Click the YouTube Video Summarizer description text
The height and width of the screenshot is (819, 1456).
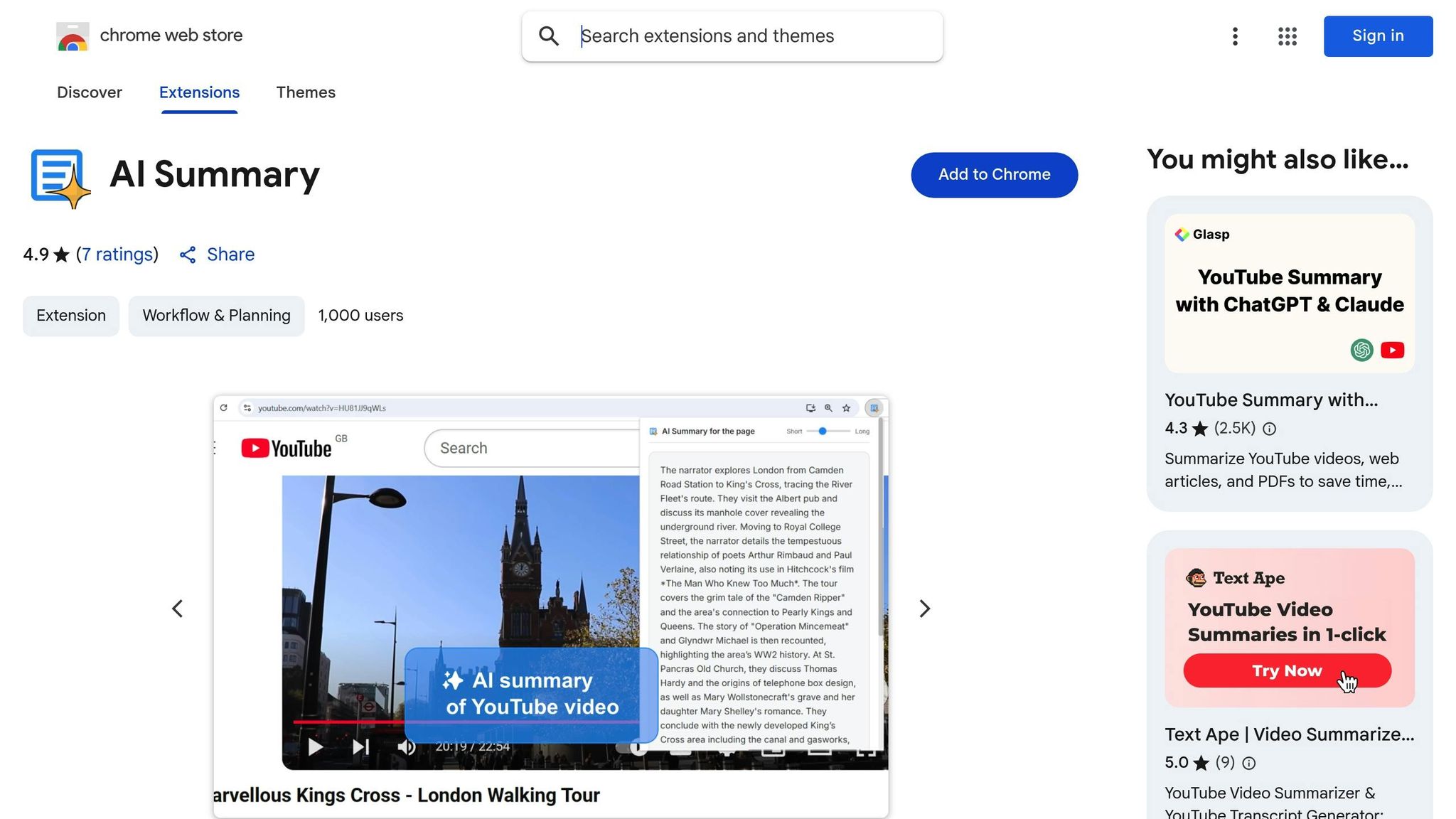click(x=1274, y=802)
